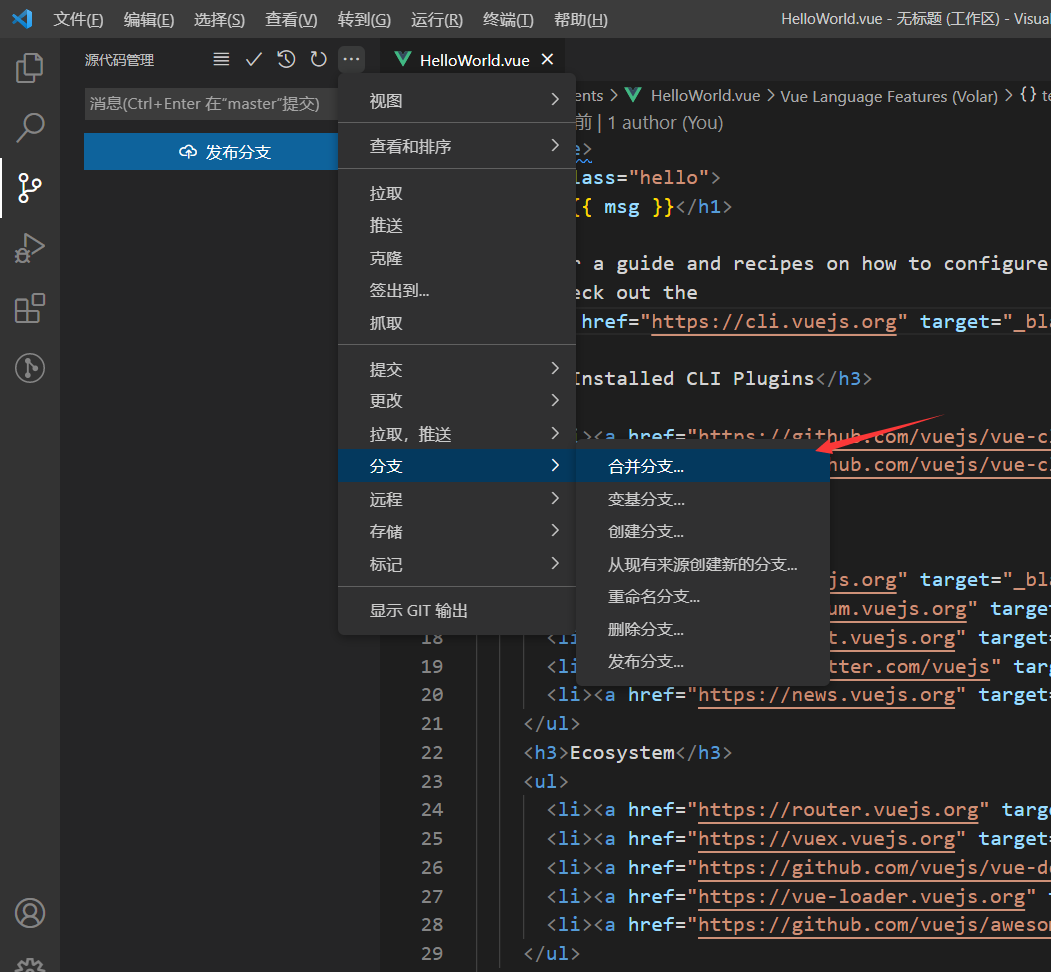Expand 拉取，推送 submenu
The height and width of the screenshot is (972, 1051).
[457, 434]
